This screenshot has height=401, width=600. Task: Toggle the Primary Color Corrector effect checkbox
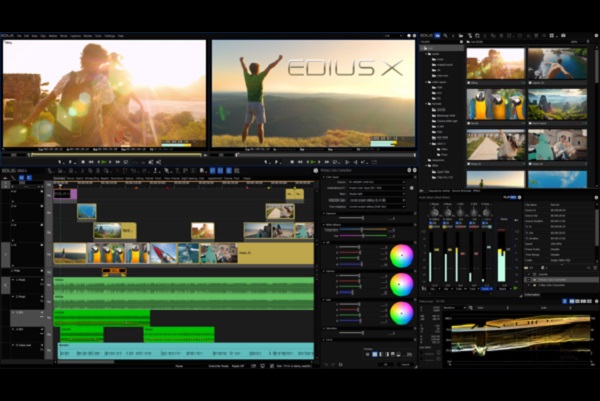[x=529, y=280]
